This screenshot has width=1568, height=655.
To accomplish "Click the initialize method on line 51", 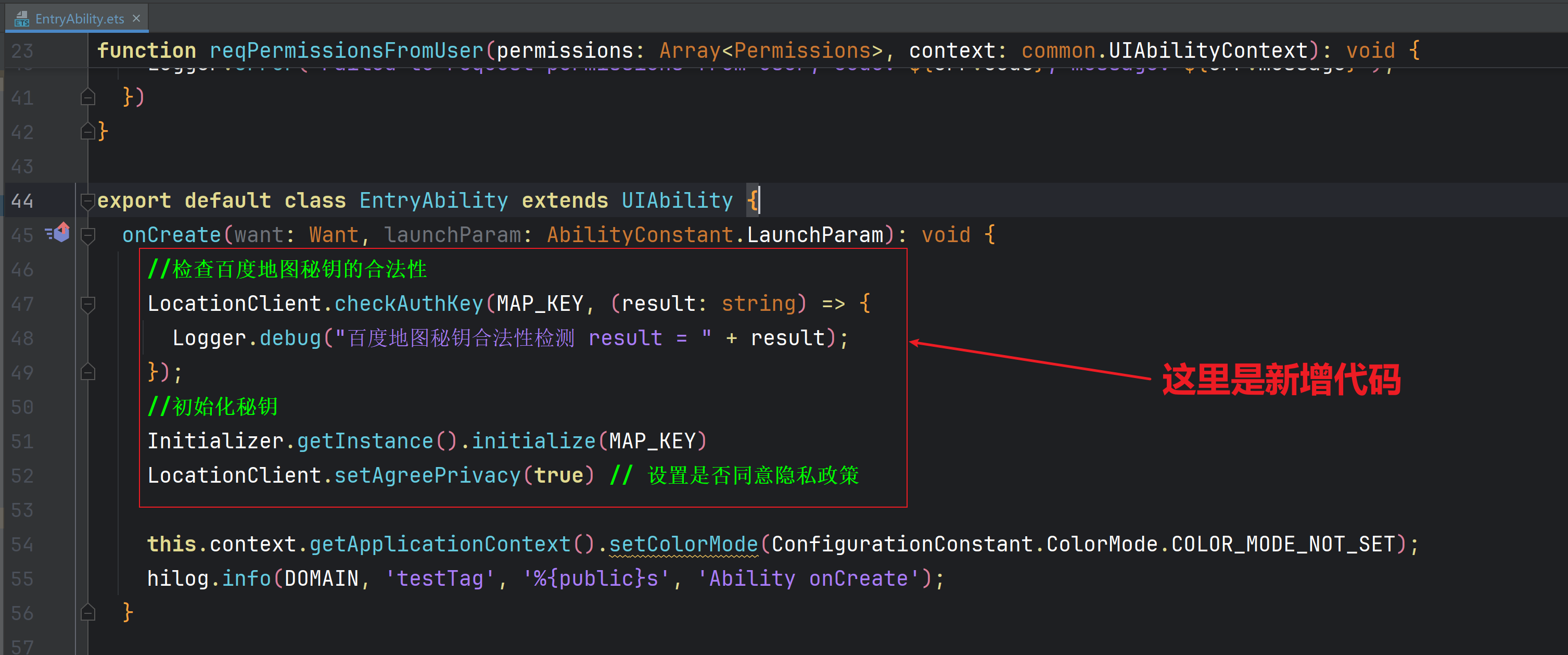I will 533,440.
